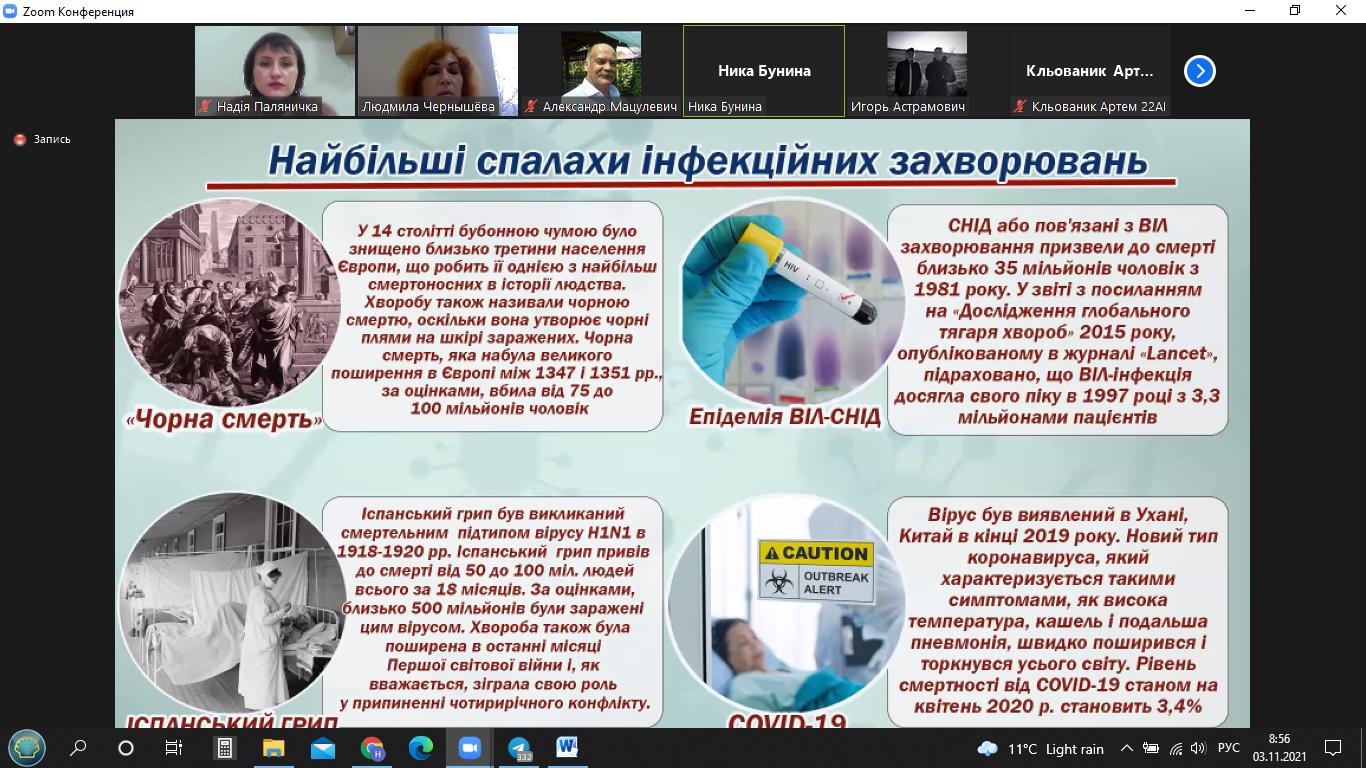The width and height of the screenshot is (1366, 768).
Task: Click muted microphone icon on Кльованик Артем
Action: tap(1020, 107)
